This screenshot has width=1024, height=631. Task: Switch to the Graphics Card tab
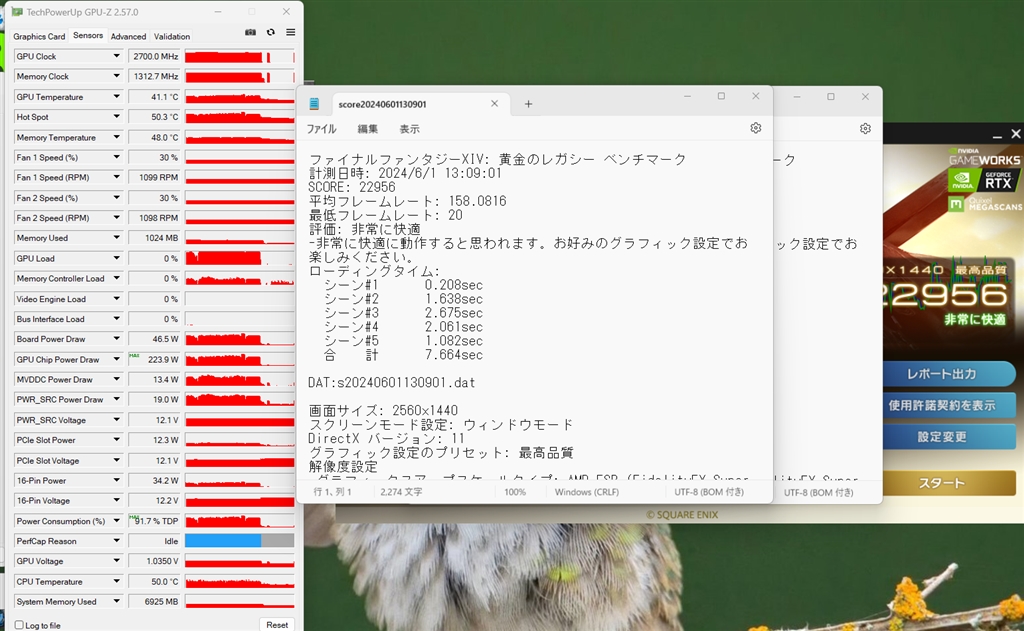39,37
